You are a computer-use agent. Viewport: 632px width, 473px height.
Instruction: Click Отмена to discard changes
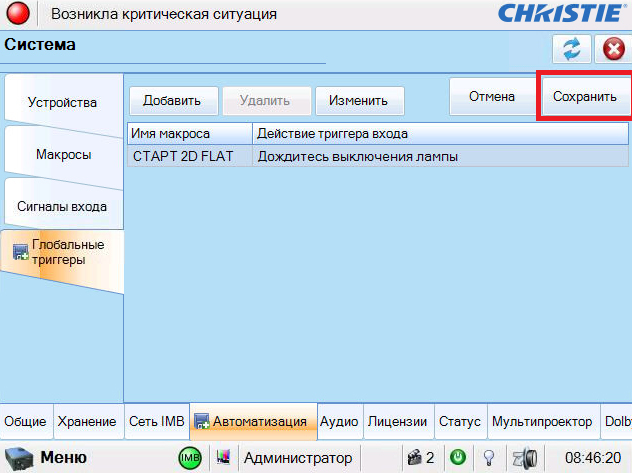click(x=492, y=97)
